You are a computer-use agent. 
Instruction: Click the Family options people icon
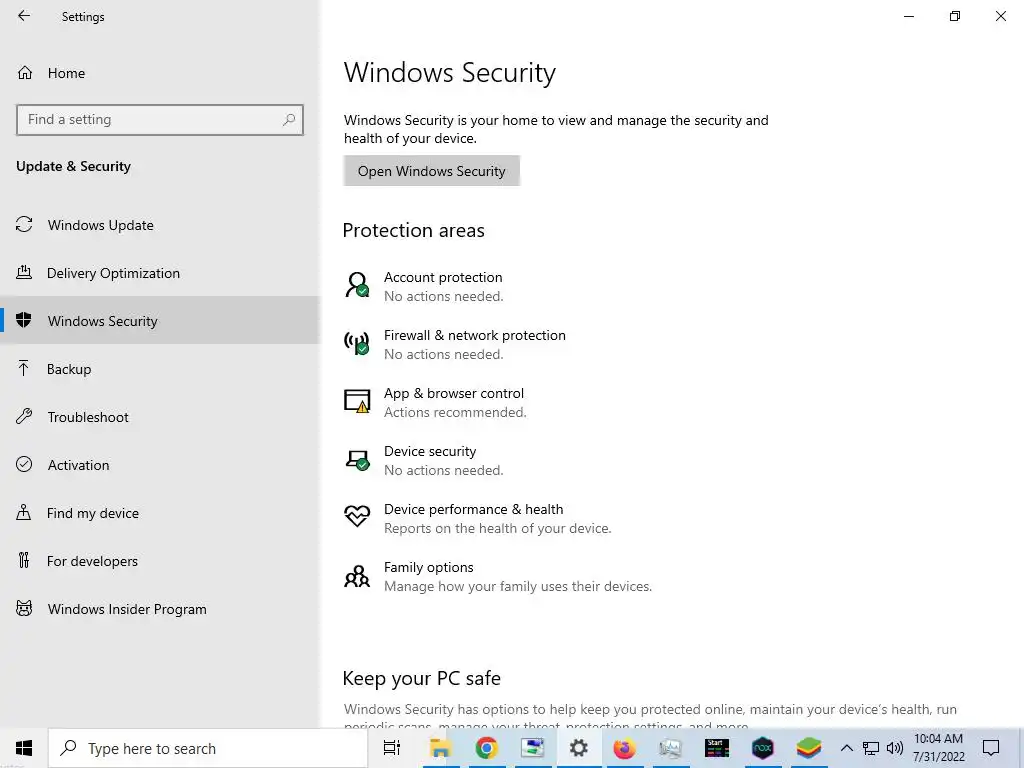pos(357,576)
